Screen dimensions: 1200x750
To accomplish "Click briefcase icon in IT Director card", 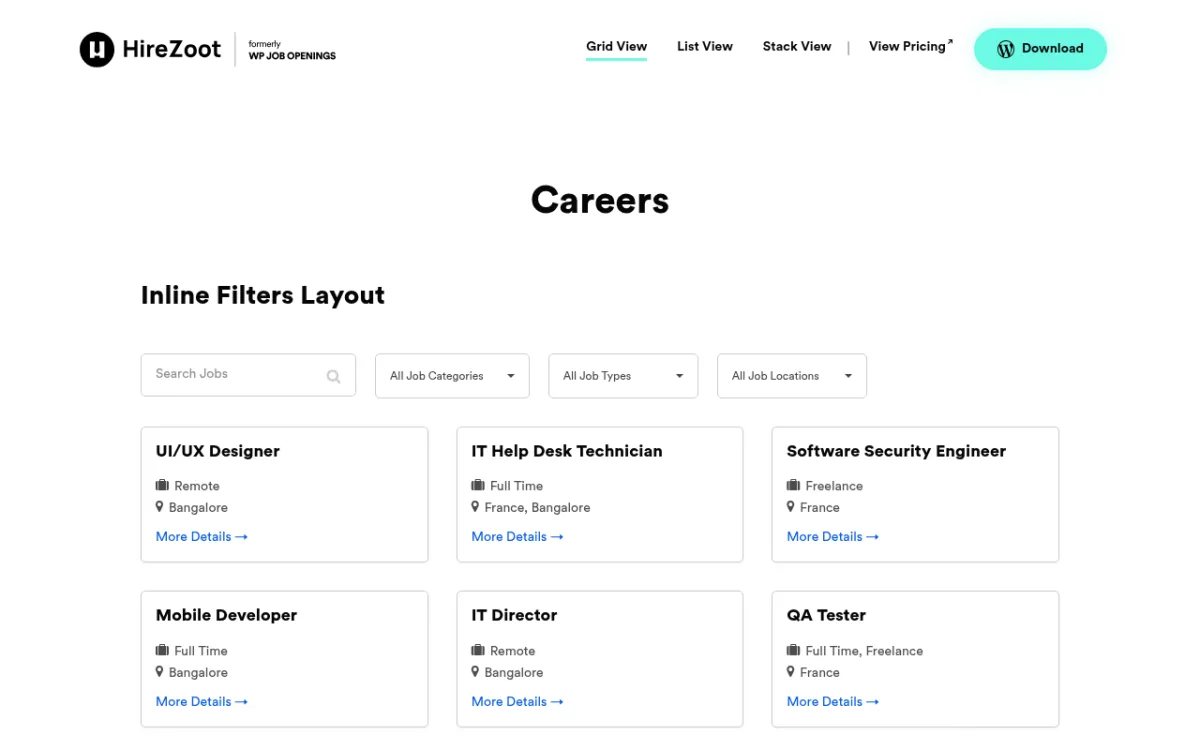I will click(x=478, y=650).
